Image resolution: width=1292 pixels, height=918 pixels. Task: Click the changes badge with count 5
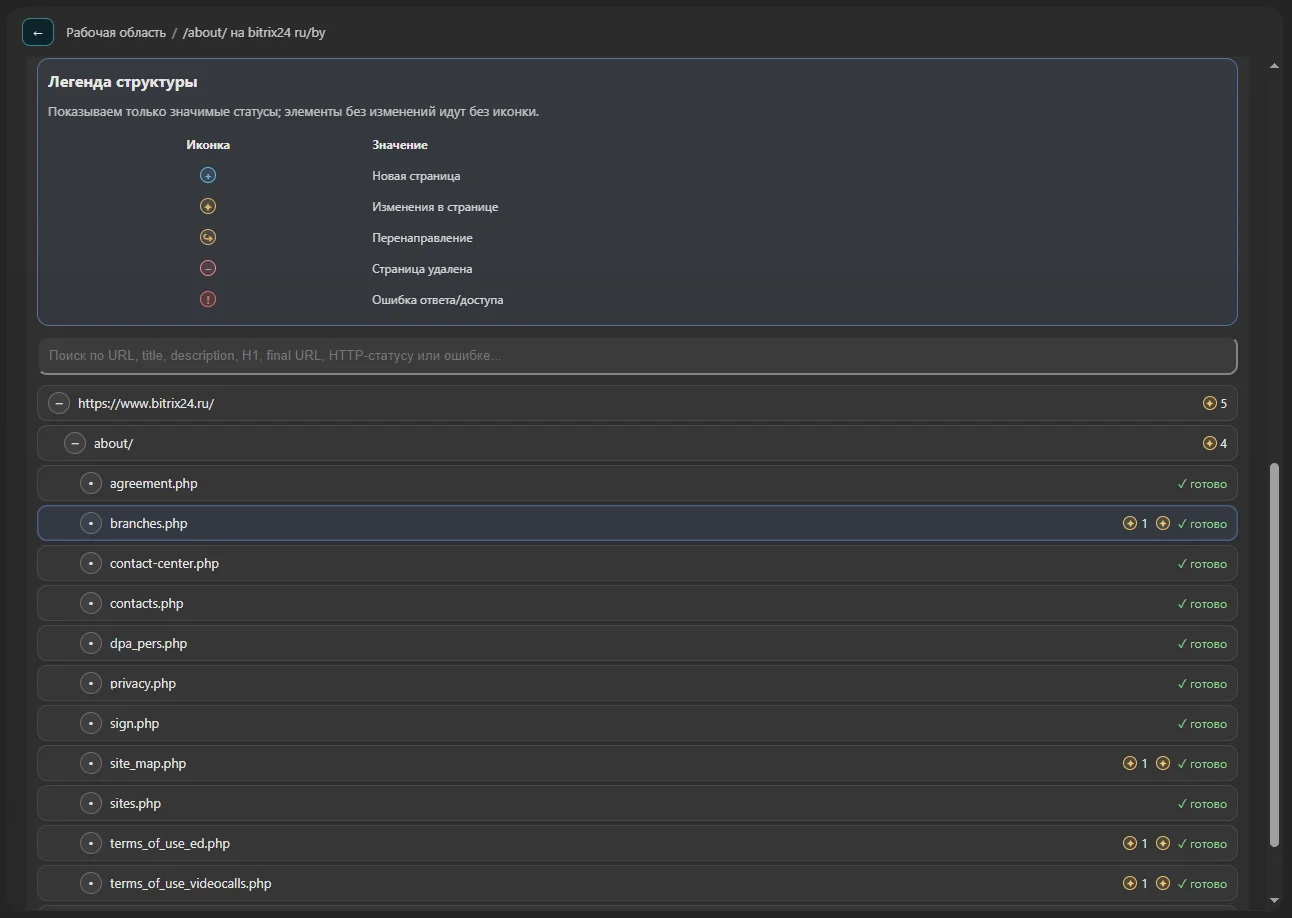click(1214, 403)
